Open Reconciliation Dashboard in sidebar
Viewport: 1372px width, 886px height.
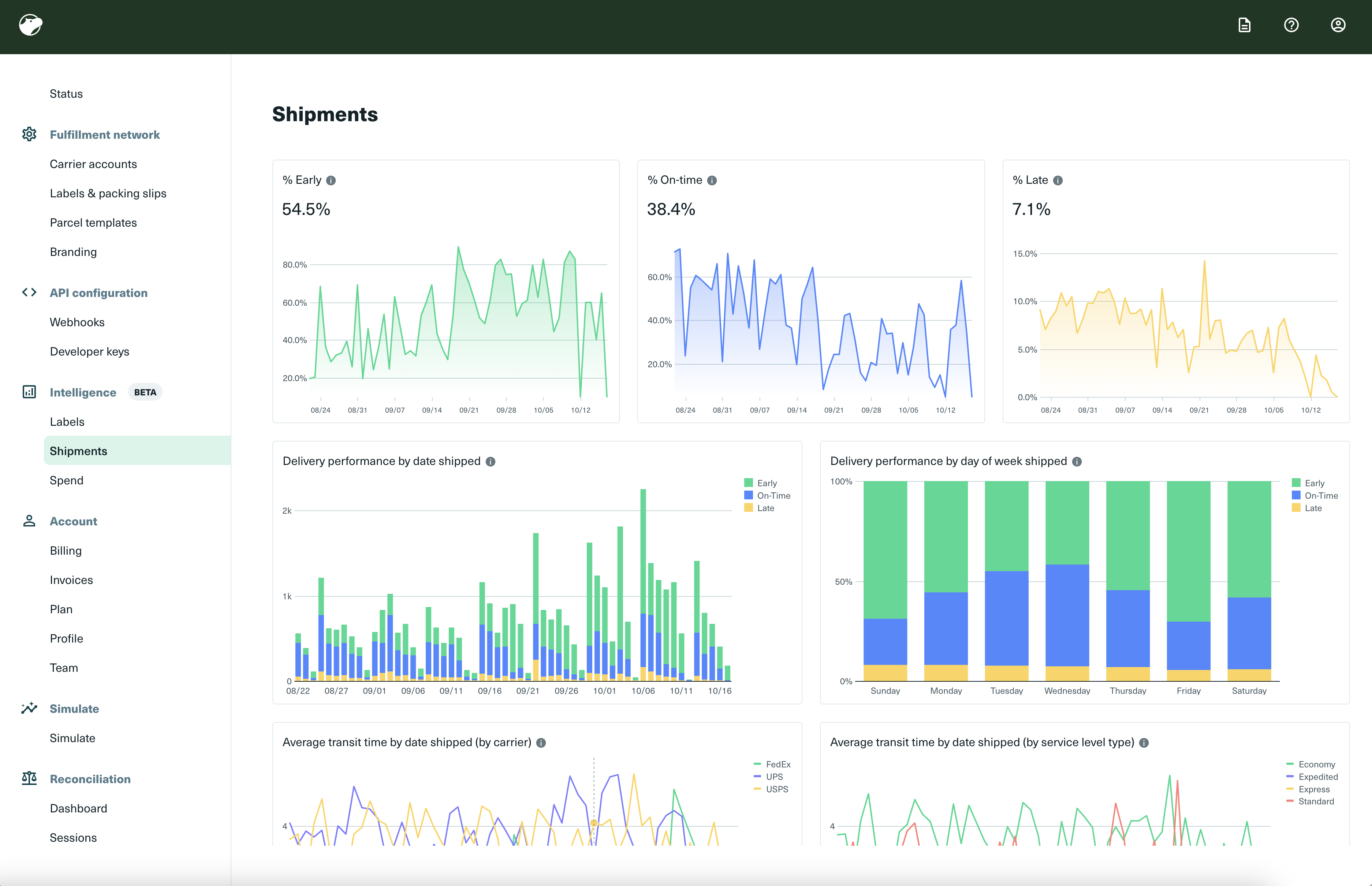coord(78,808)
